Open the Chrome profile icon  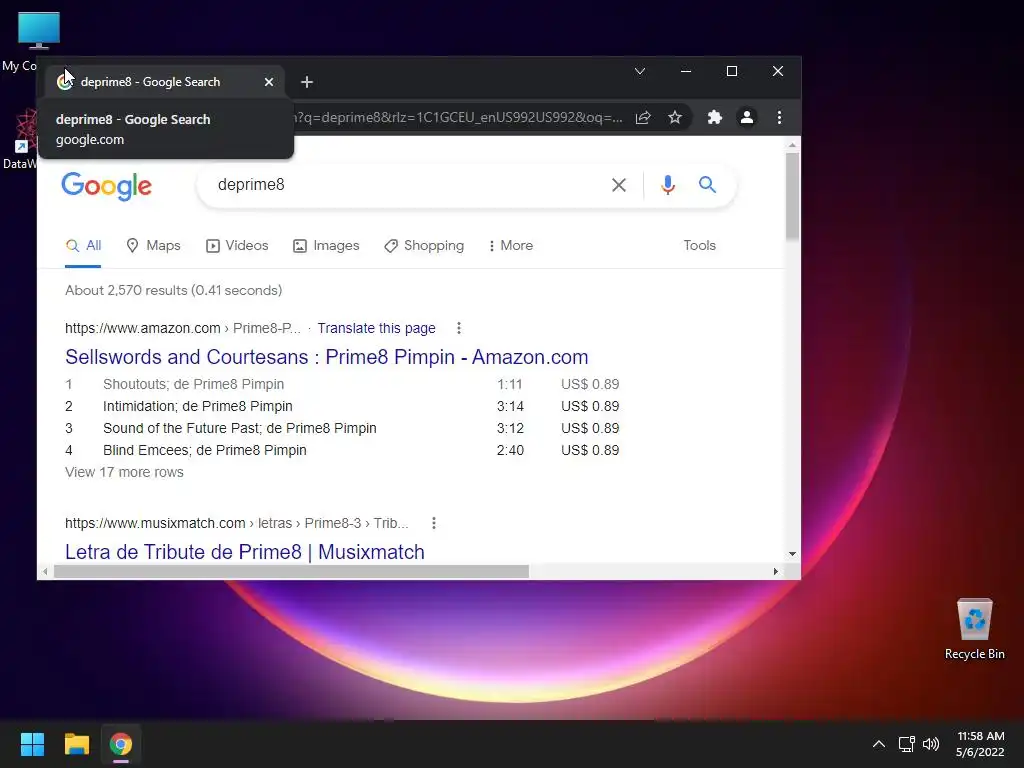(x=746, y=118)
